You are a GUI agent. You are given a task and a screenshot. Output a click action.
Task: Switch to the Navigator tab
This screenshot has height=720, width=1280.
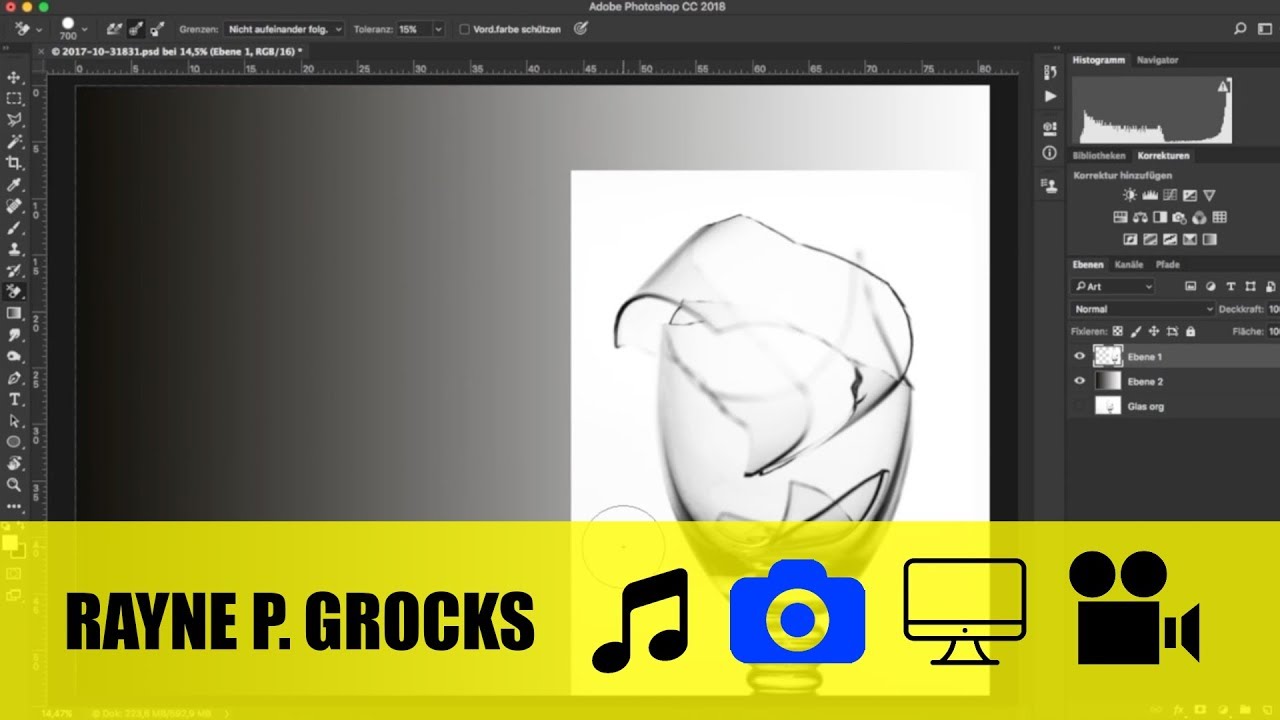1157,60
